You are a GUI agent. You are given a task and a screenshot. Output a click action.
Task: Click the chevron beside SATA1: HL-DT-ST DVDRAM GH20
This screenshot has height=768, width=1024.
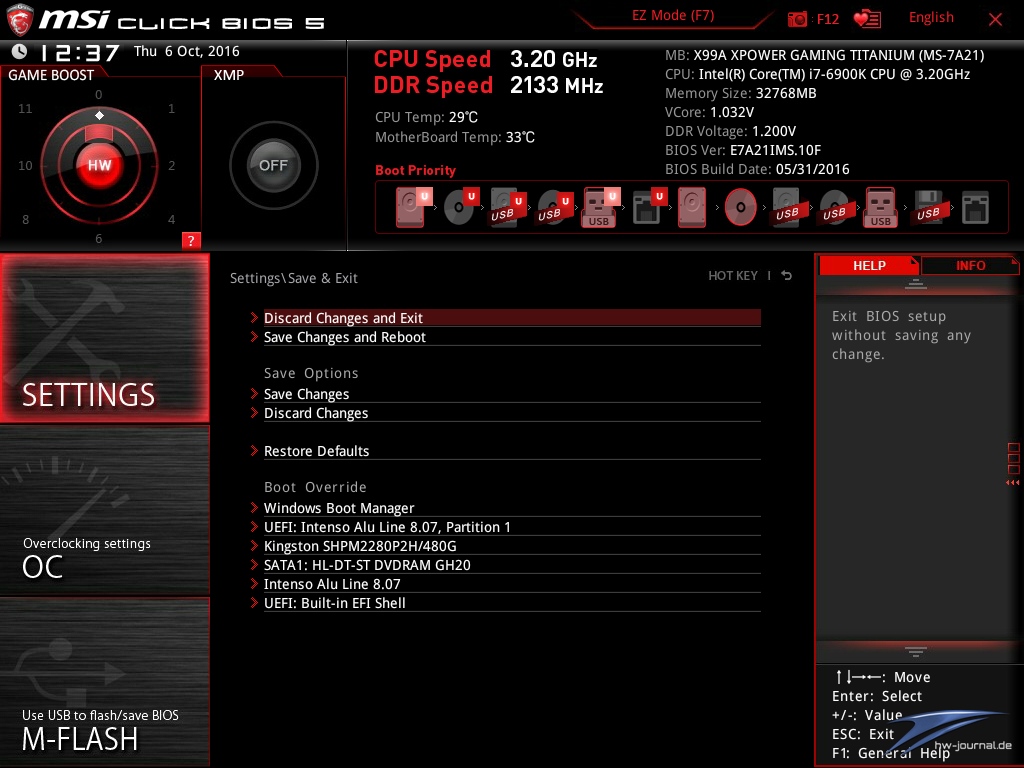coord(254,564)
